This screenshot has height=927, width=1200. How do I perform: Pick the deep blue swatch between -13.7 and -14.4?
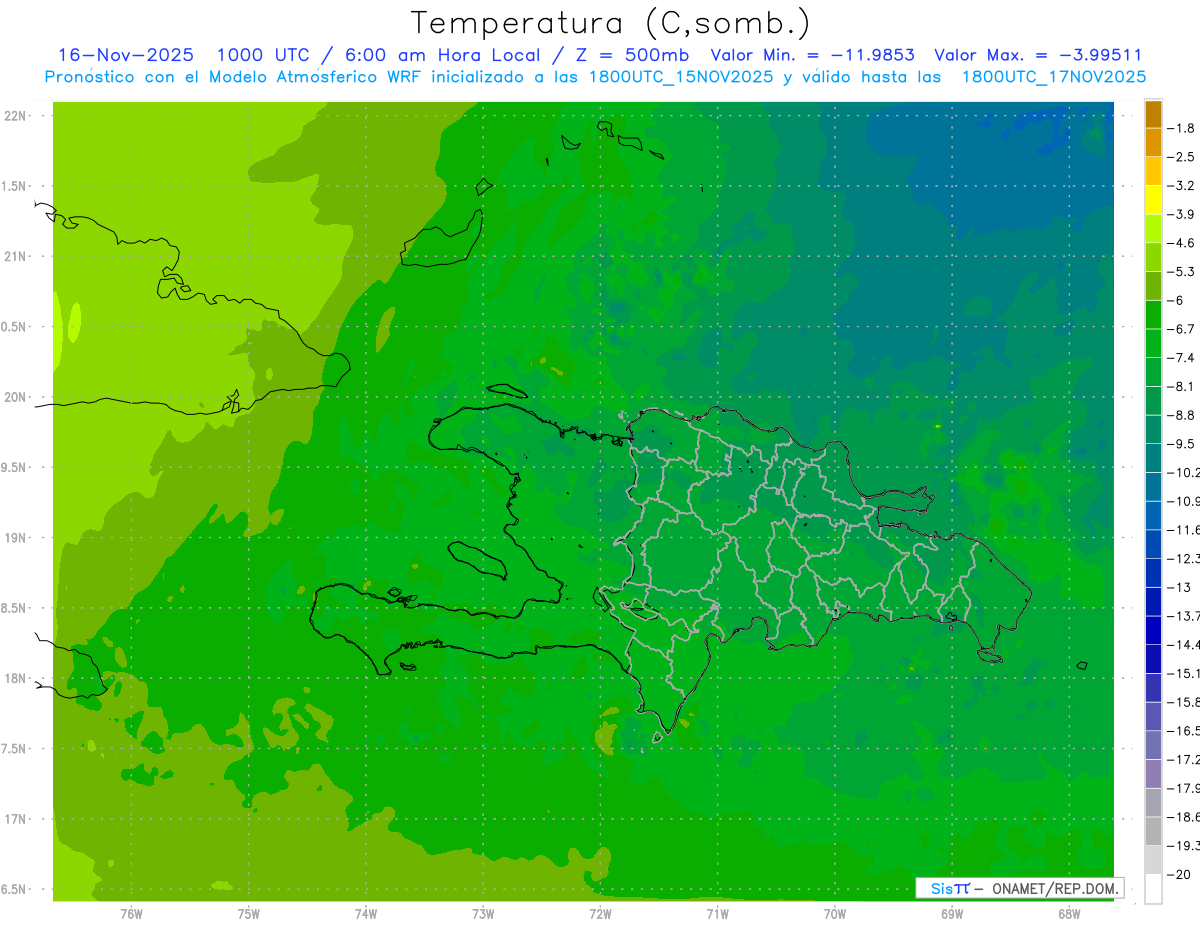pos(1153,630)
